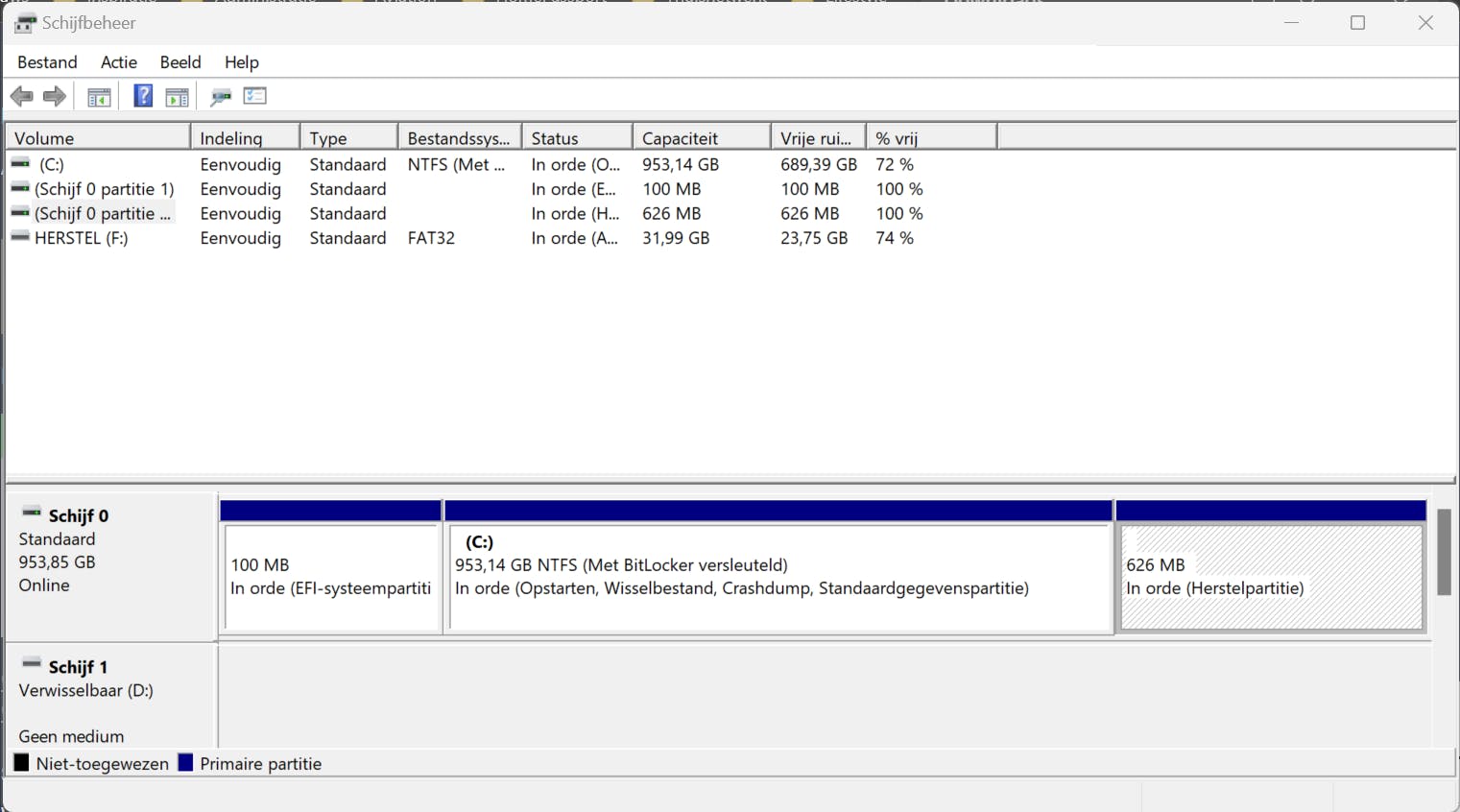
Task: Open Help via the blue question mark icon
Action: pos(143,96)
